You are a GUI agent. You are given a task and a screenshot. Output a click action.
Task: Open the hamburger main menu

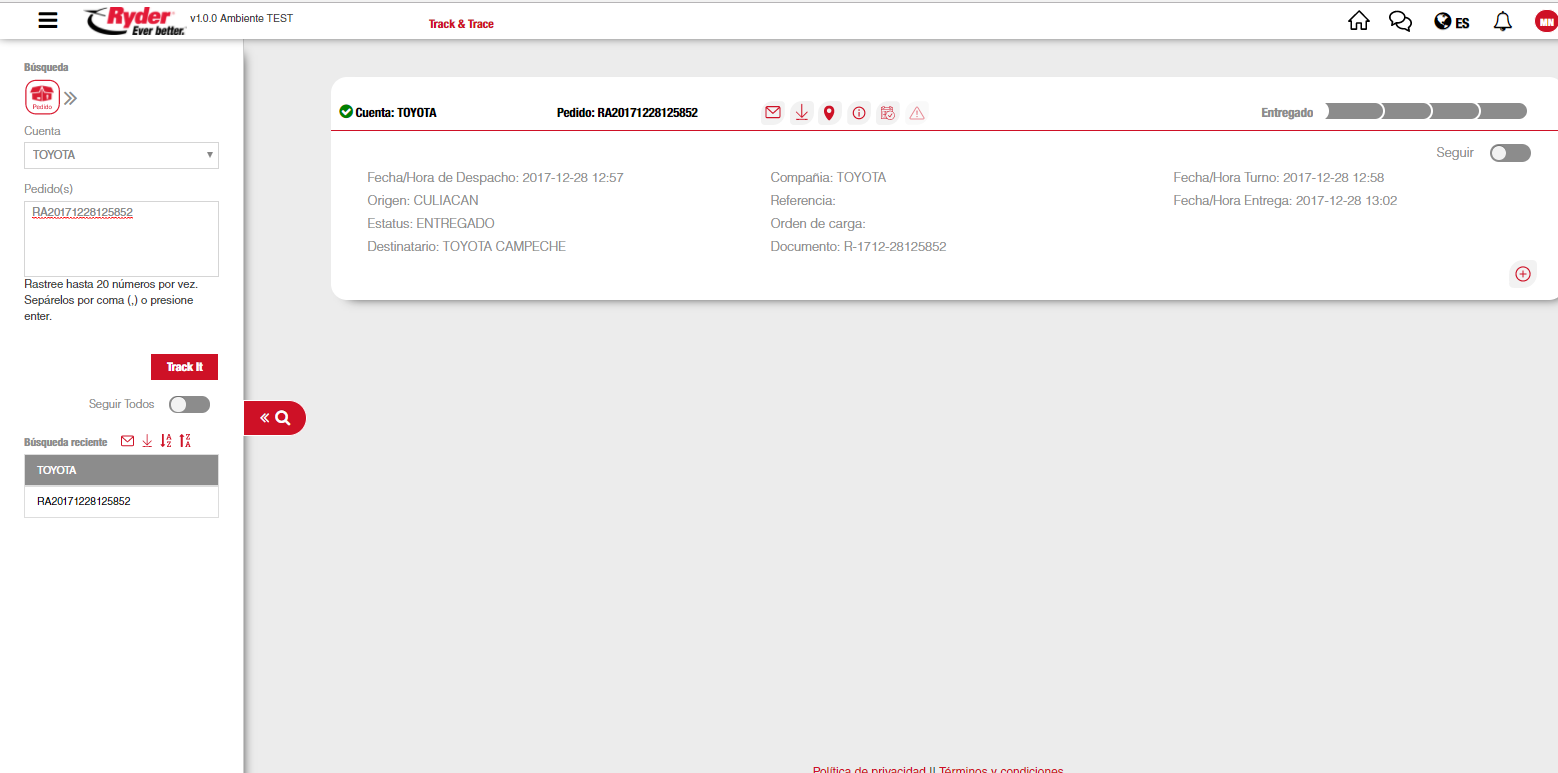(x=47, y=20)
